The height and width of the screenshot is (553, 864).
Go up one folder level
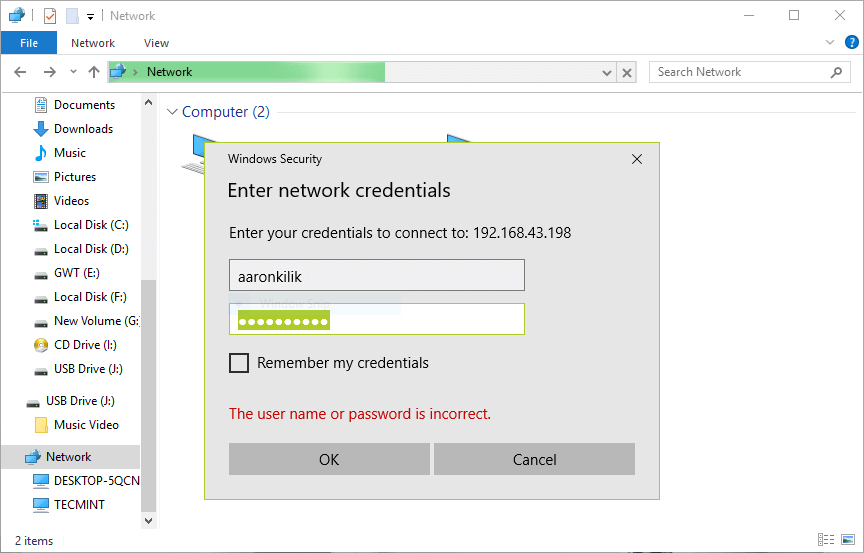(x=94, y=72)
